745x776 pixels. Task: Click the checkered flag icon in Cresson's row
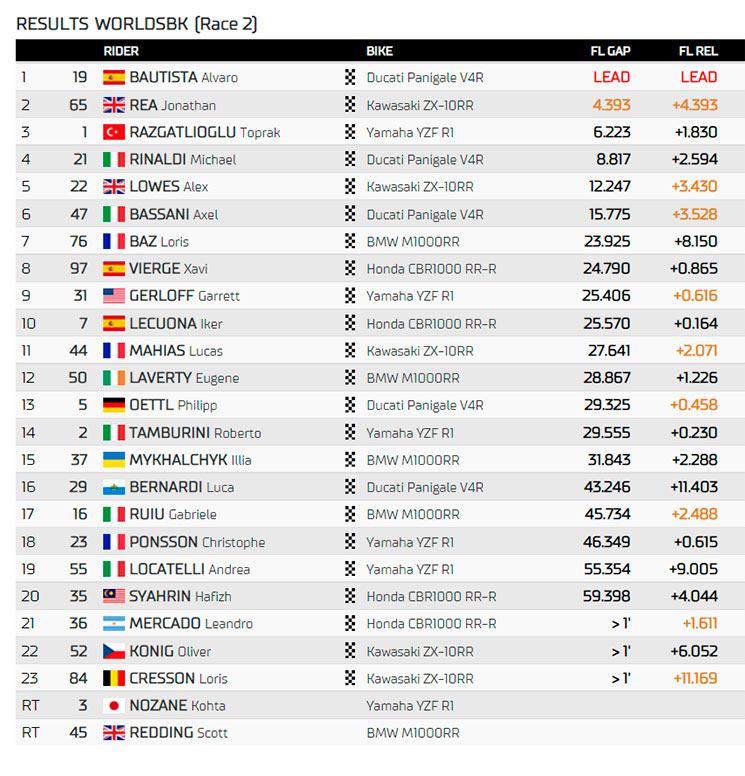click(350, 678)
